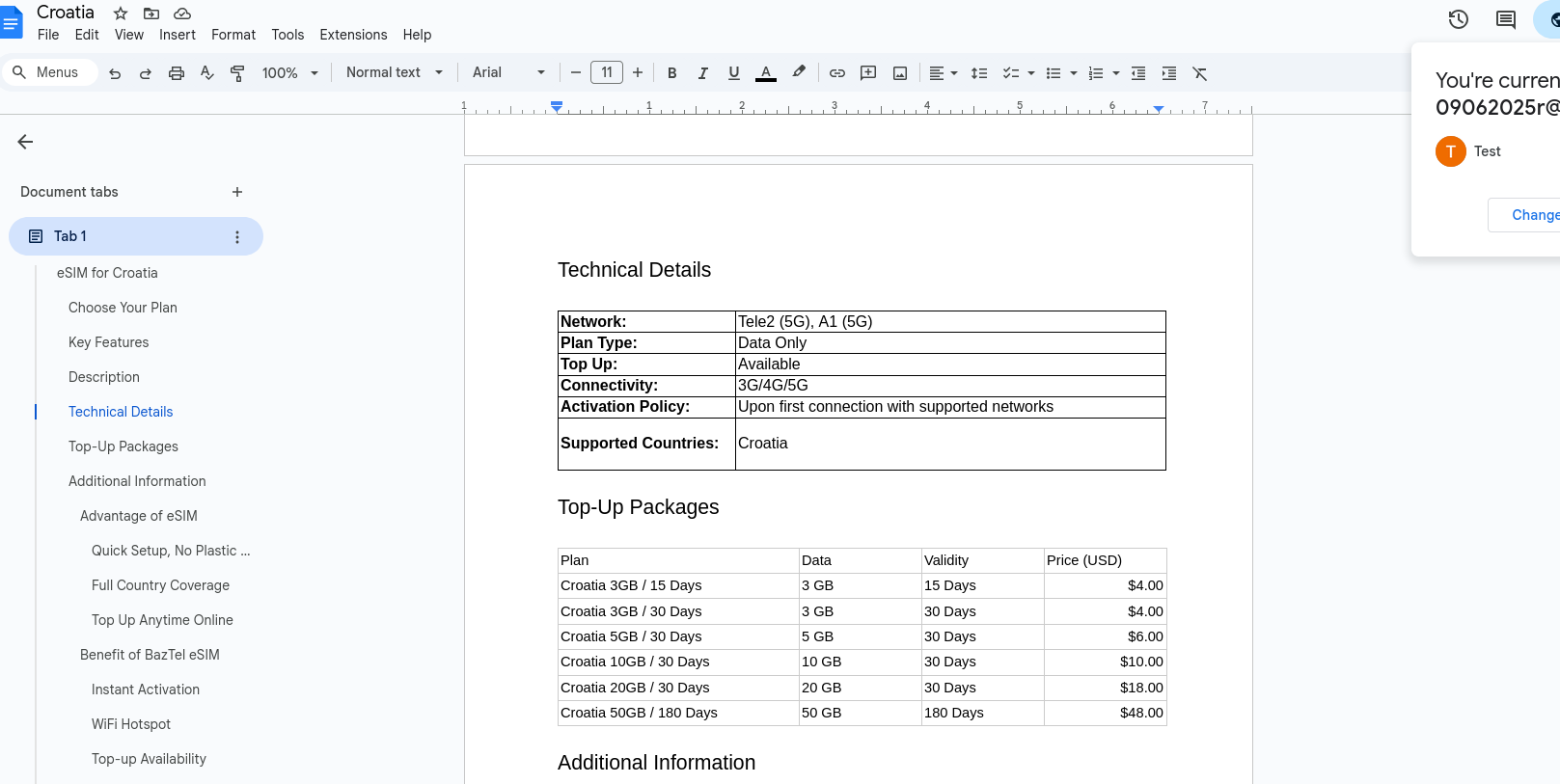The height and width of the screenshot is (784, 1560).
Task: Clear formatting with the toolbar icon
Action: coord(1200,73)
